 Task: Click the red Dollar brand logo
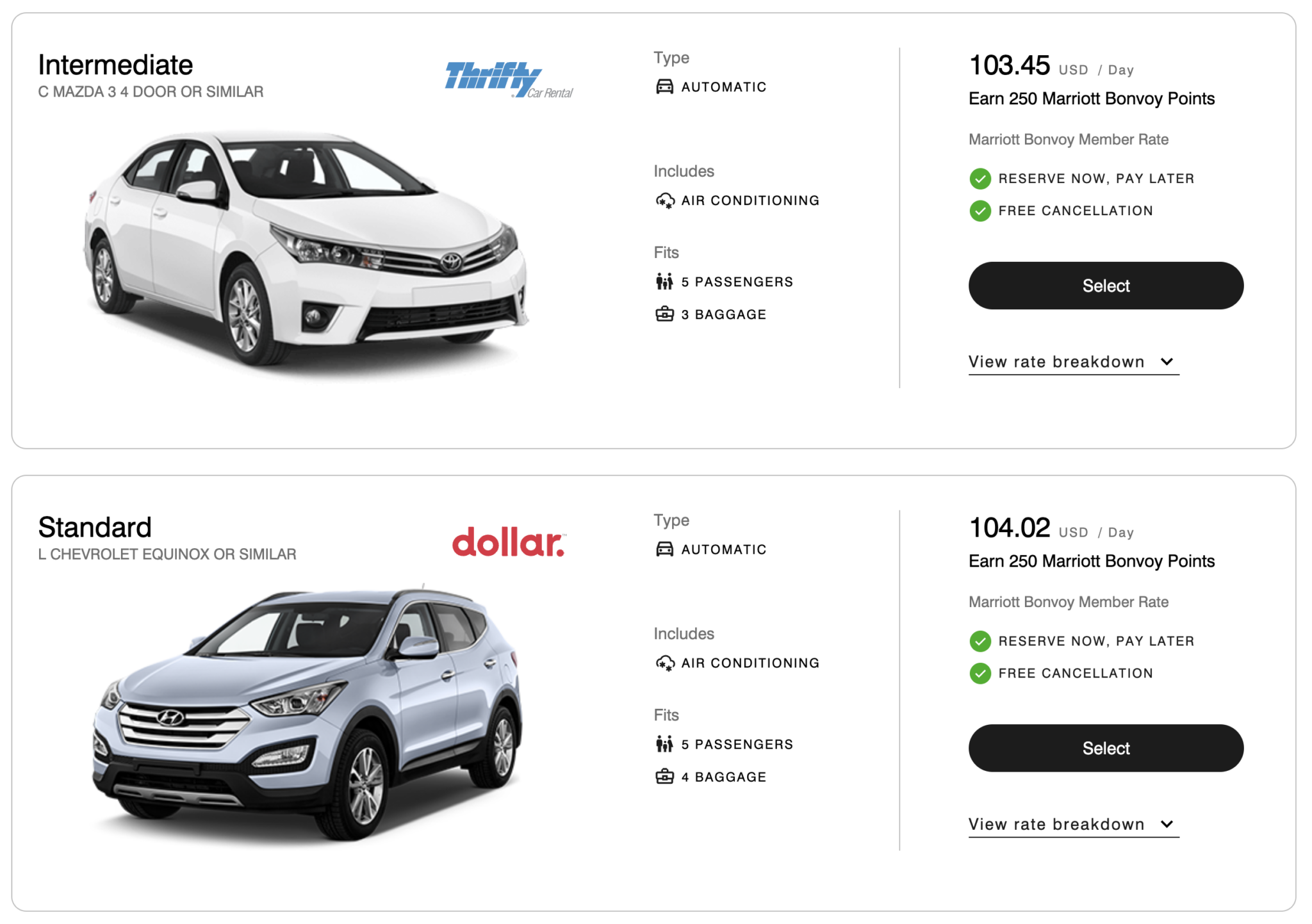(x=509, y=542)
